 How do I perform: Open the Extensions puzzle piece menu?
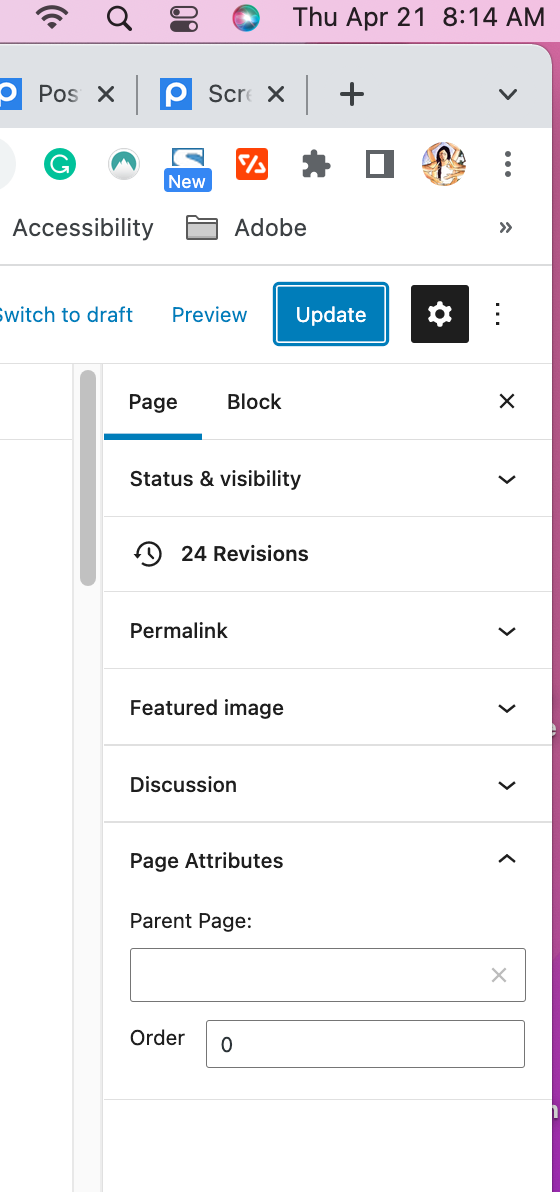point(316,163)
